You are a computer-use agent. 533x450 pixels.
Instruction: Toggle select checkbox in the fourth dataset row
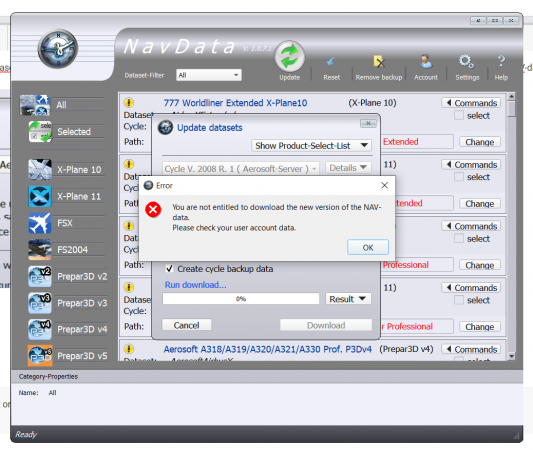[x=459, y=300]
